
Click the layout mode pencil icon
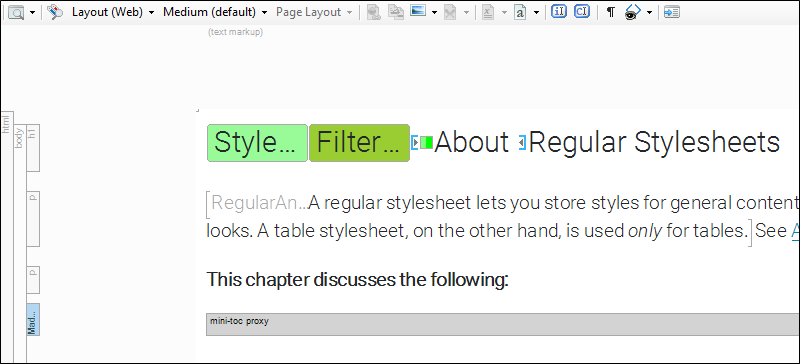pyautogui.click(x=55, y=13)
